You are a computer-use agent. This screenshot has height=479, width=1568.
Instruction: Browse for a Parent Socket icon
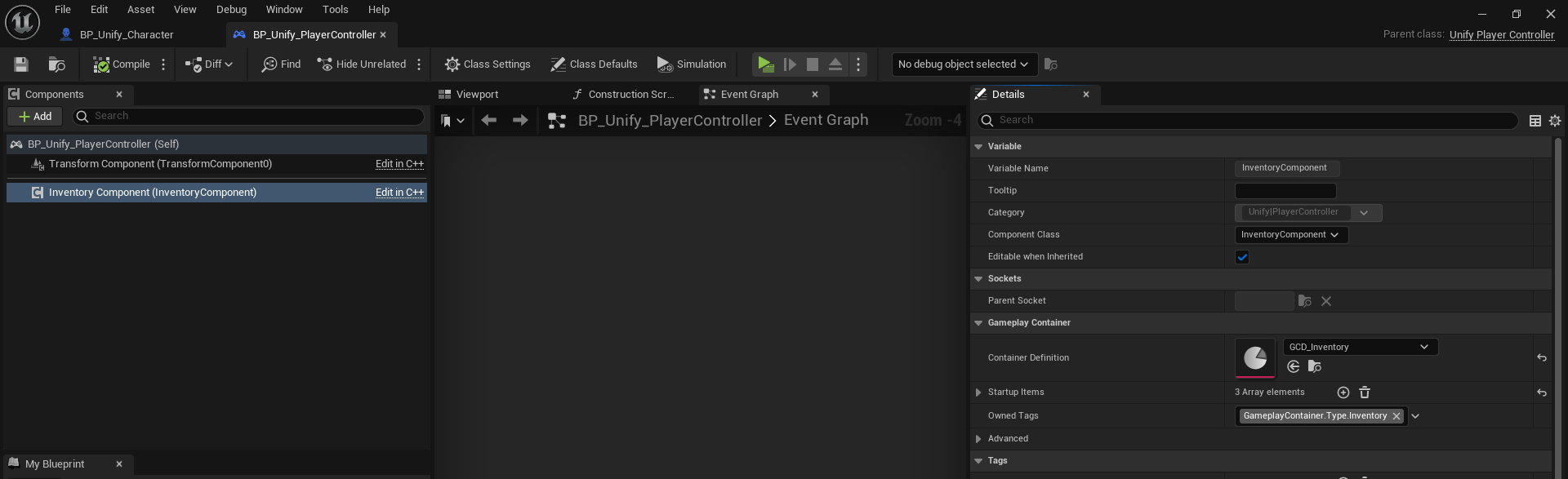pos(1305,301)
